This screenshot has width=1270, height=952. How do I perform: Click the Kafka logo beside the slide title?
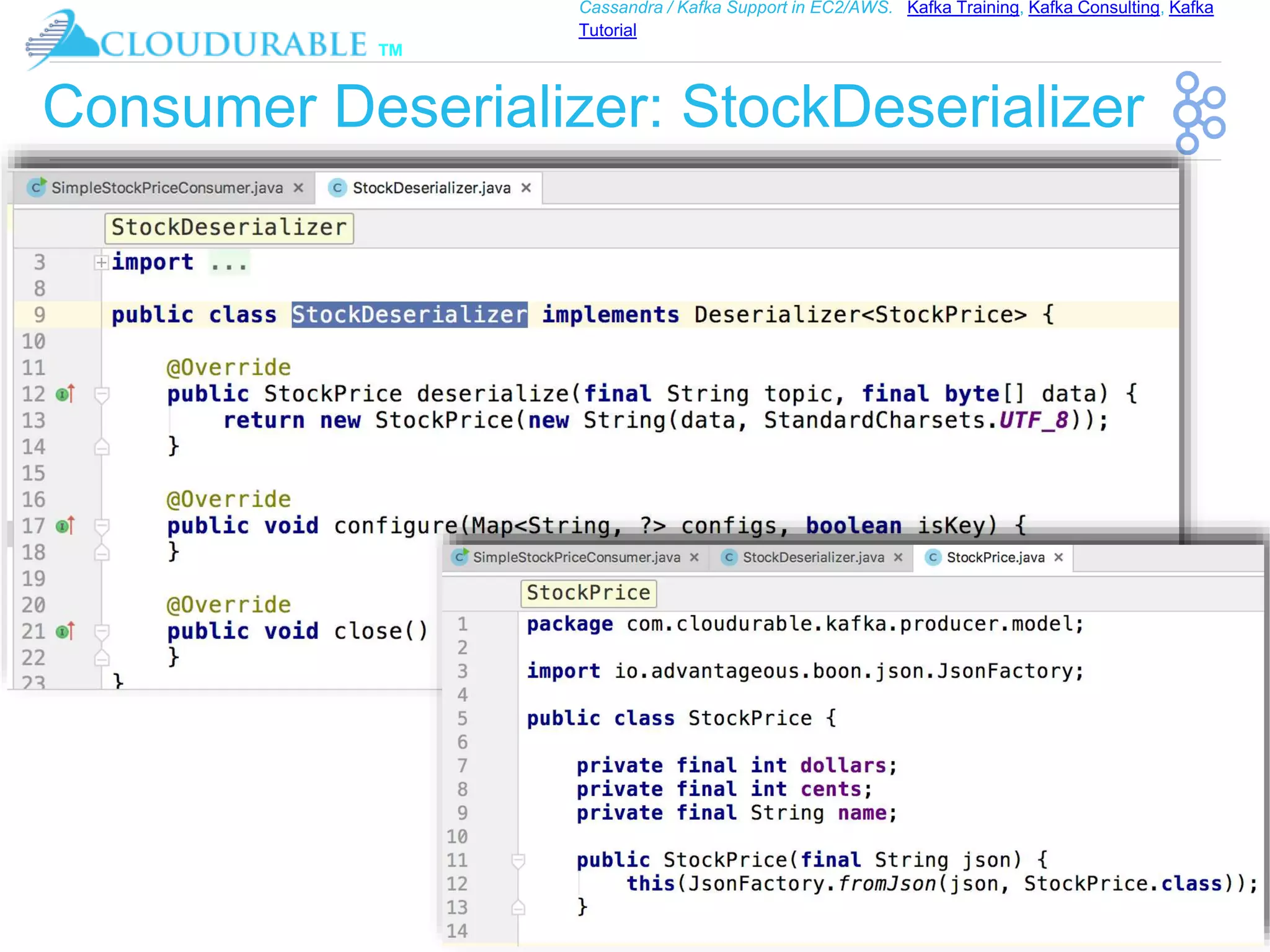click(1198, 113)
